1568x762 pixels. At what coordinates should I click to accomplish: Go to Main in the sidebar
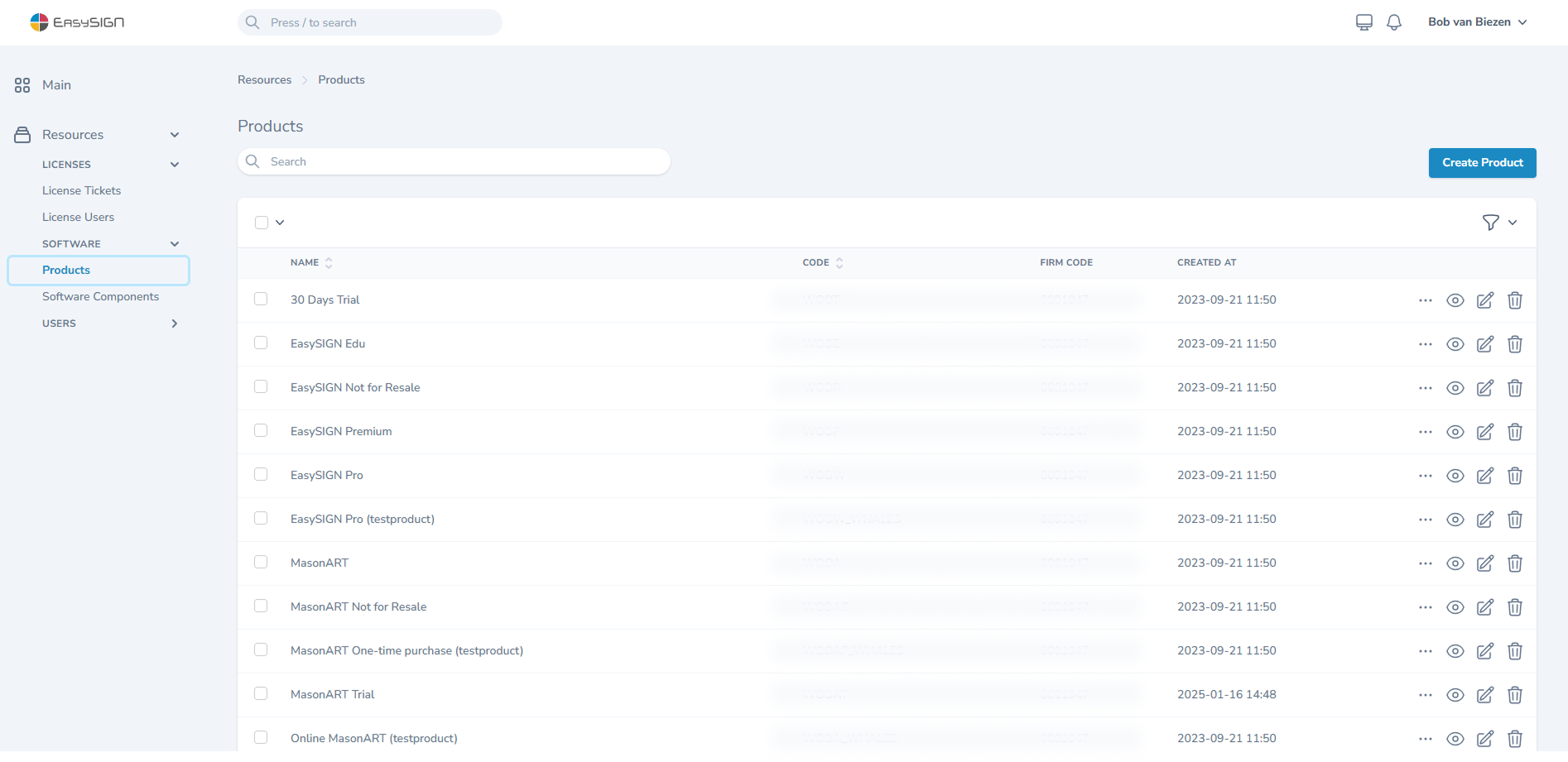pos(56,85)
